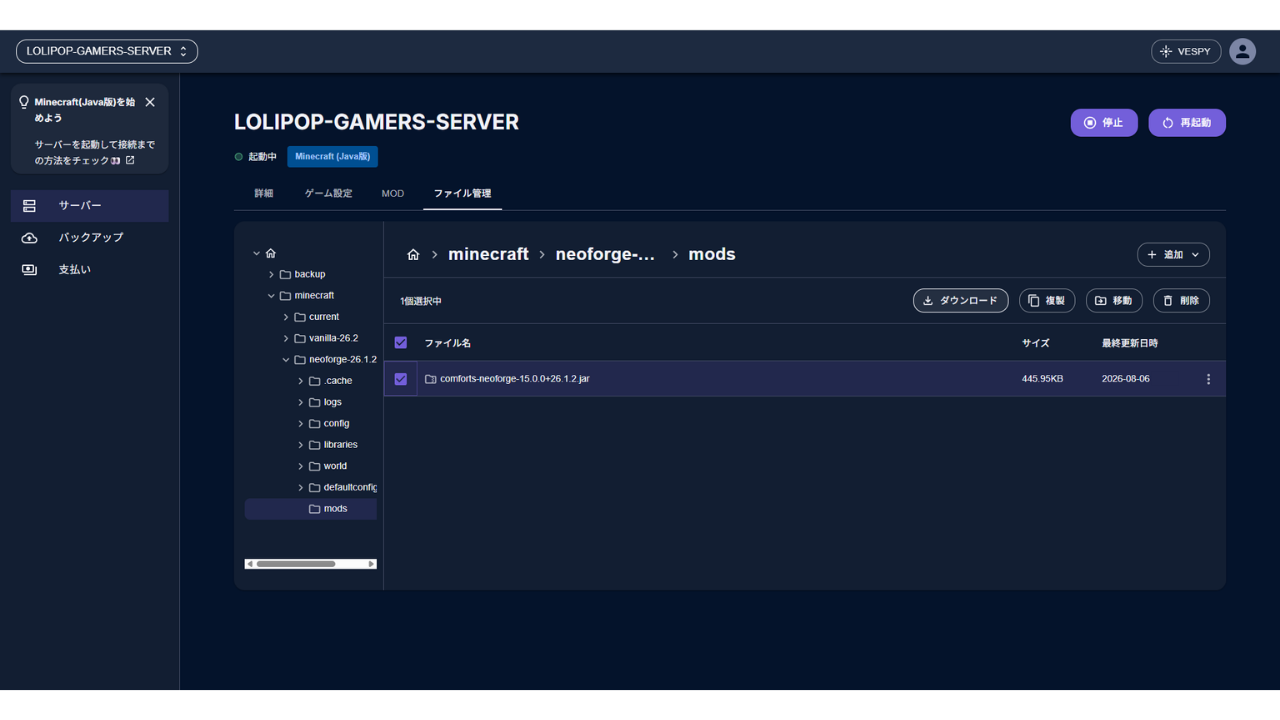
Task: Select the ファイル管理 tab
Action: 462,193
